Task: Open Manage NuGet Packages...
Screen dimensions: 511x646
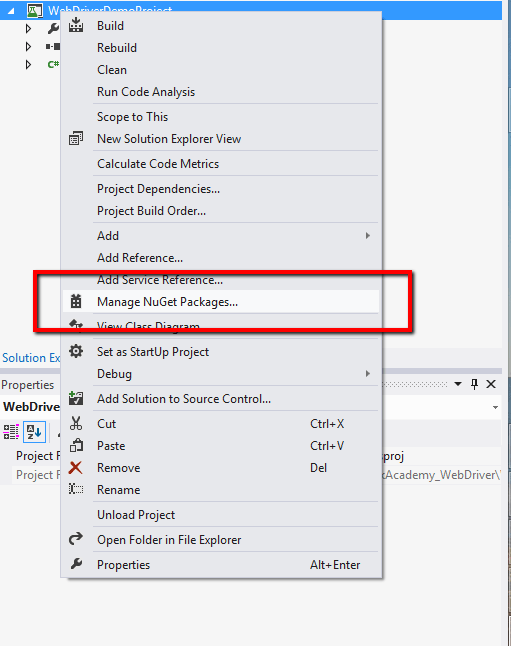Action: [220, 302]
